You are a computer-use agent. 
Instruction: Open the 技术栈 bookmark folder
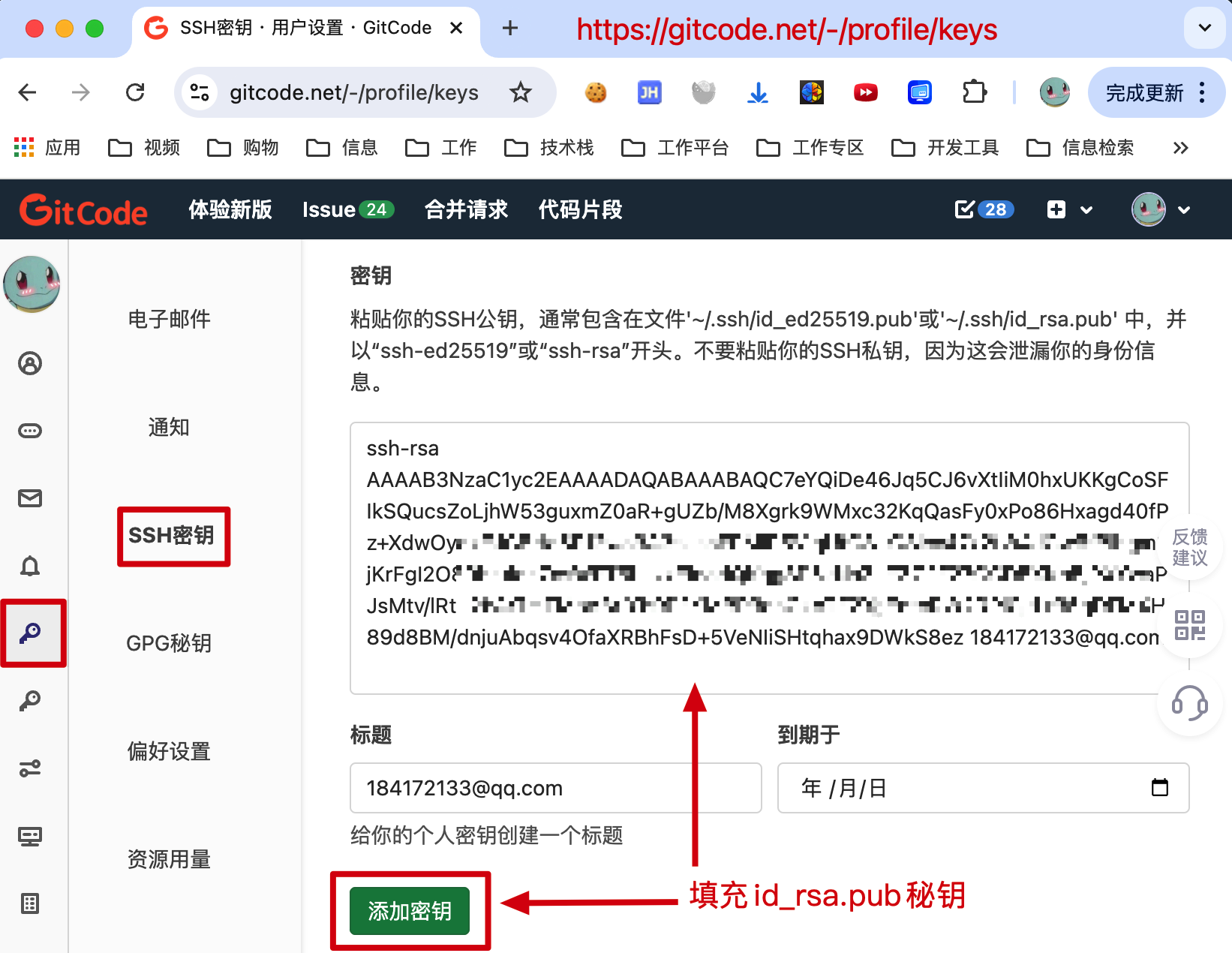tap(548, 147)
